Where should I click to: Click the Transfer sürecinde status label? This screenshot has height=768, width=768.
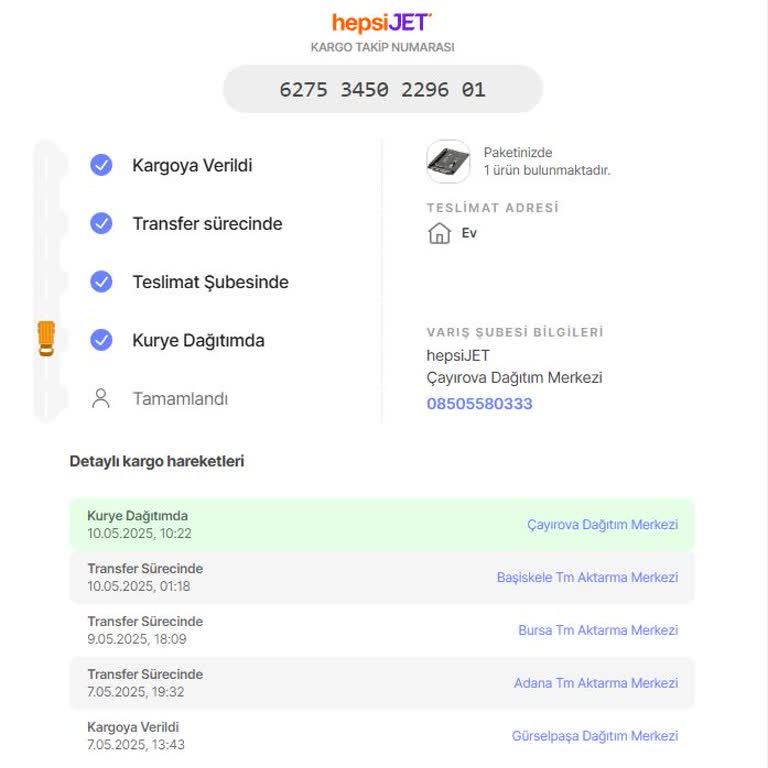point(208,224)
